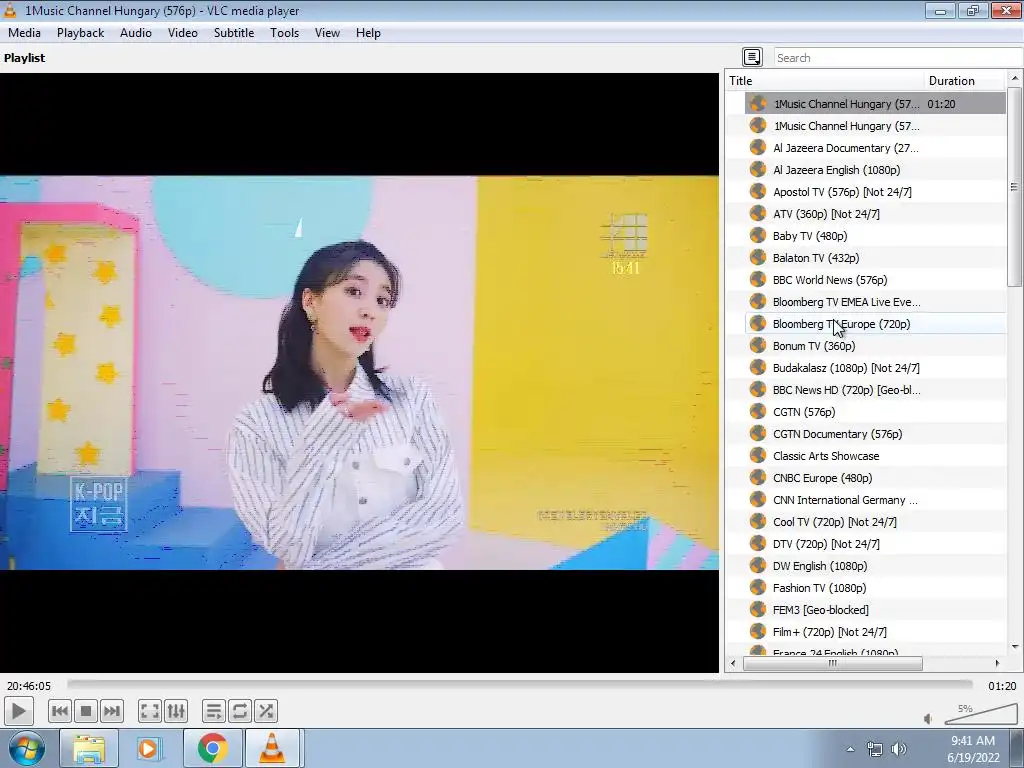Screen dimensions: 1024x768
Task: Seek along the playback progress bar
Action: [520, 684]
